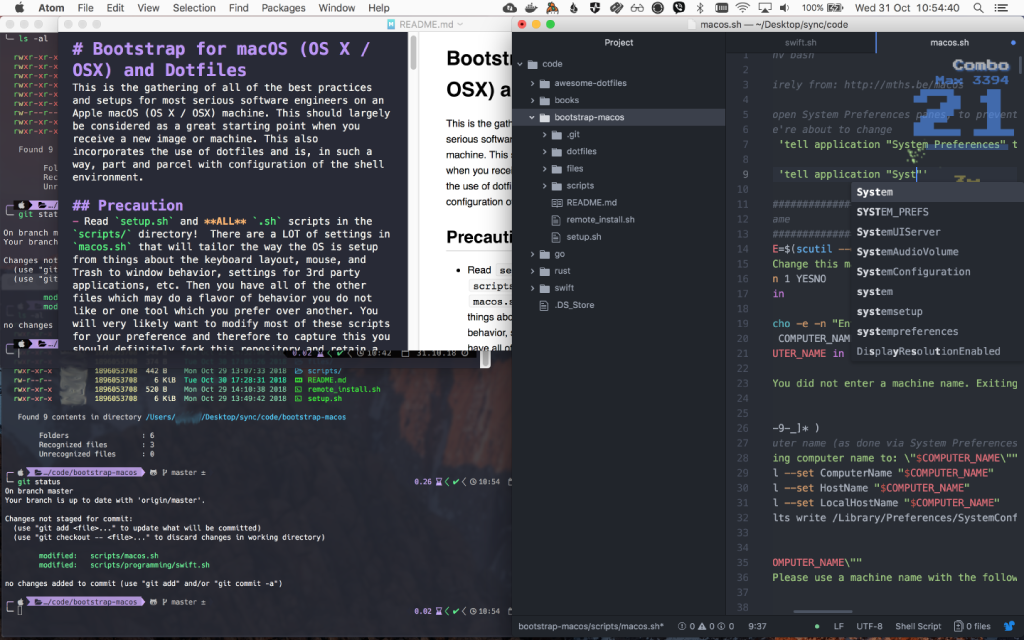Click the shield icon in menu bar
The height and width of the screenshot is (640, 1024).
(595, 8)
